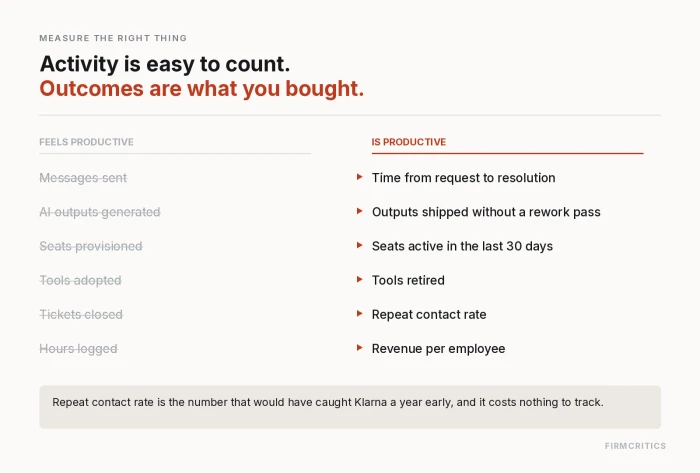Click the MEASURE THE RIGHT THING label

point(113,38)
